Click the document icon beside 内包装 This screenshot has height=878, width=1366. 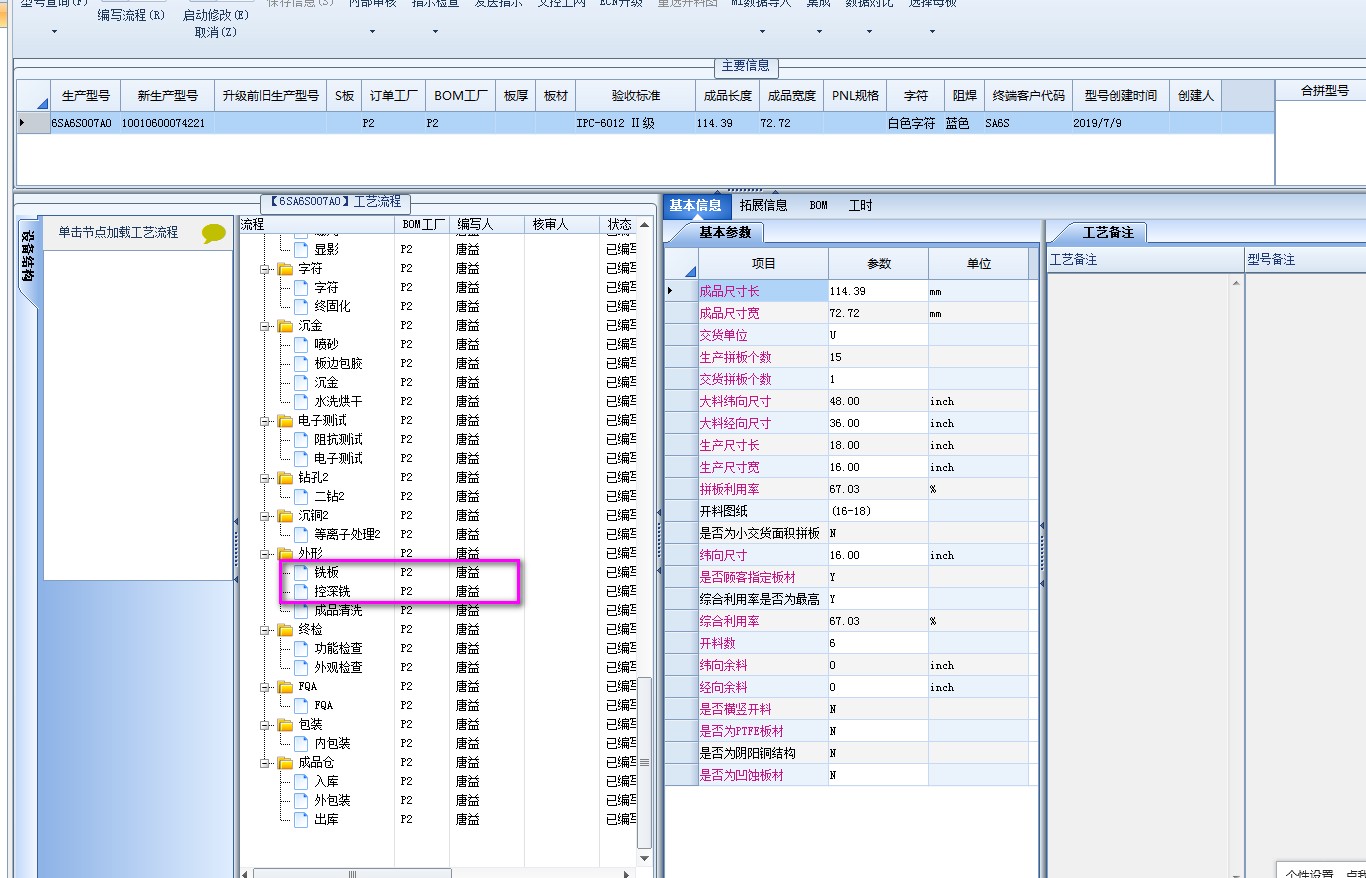coord(302,743)
